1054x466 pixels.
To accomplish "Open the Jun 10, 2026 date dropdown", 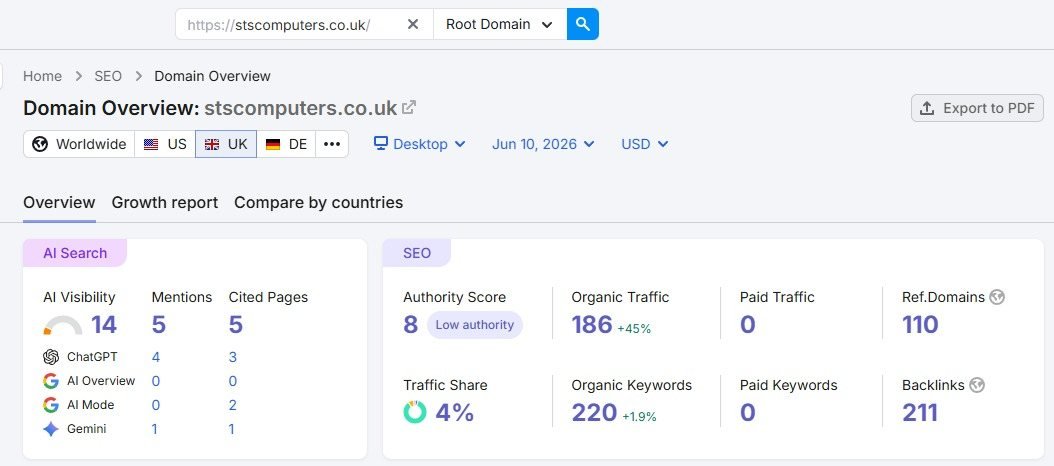I will coord(543,144).
